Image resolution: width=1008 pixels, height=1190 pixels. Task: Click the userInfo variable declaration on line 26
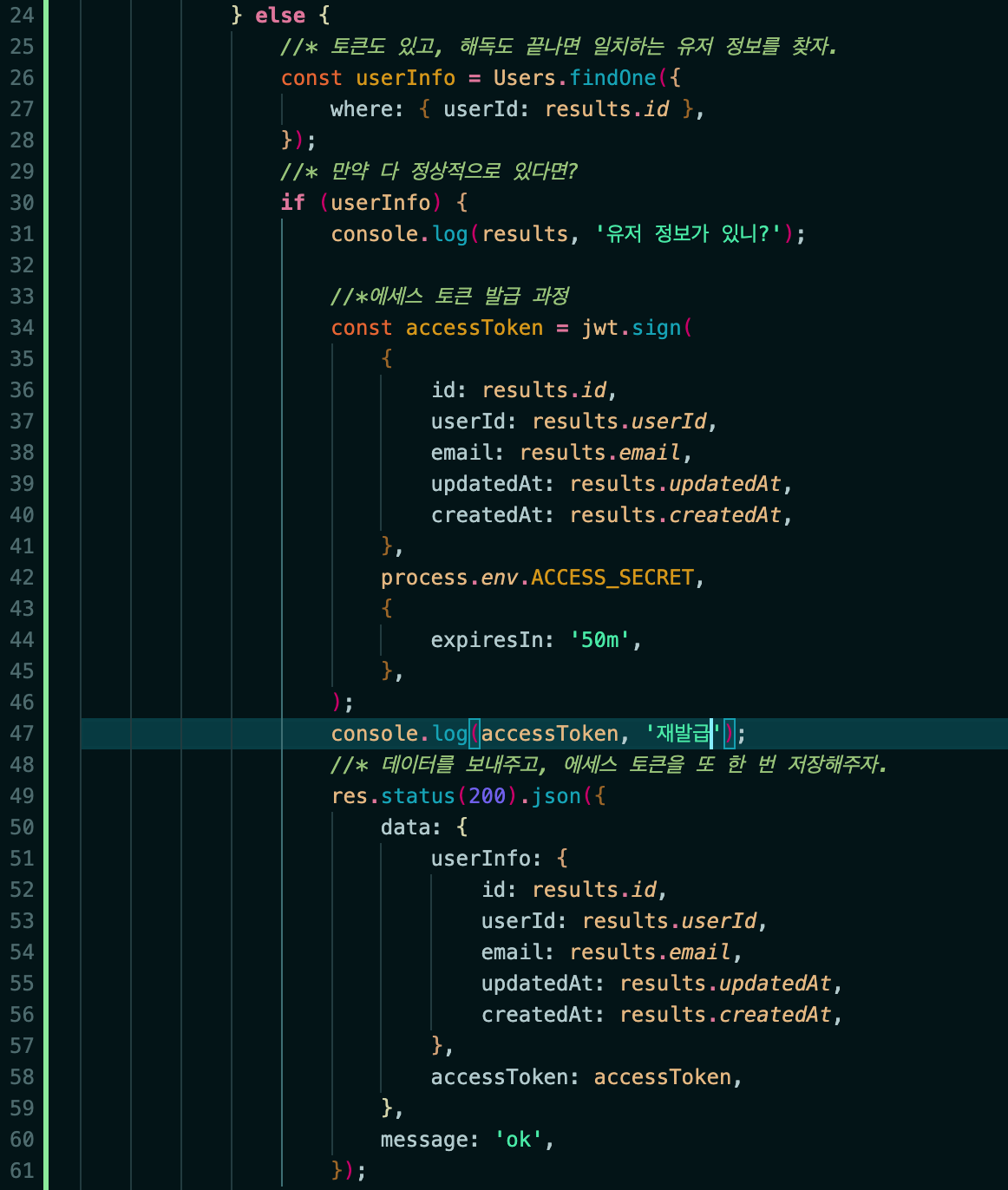point(405,78)
